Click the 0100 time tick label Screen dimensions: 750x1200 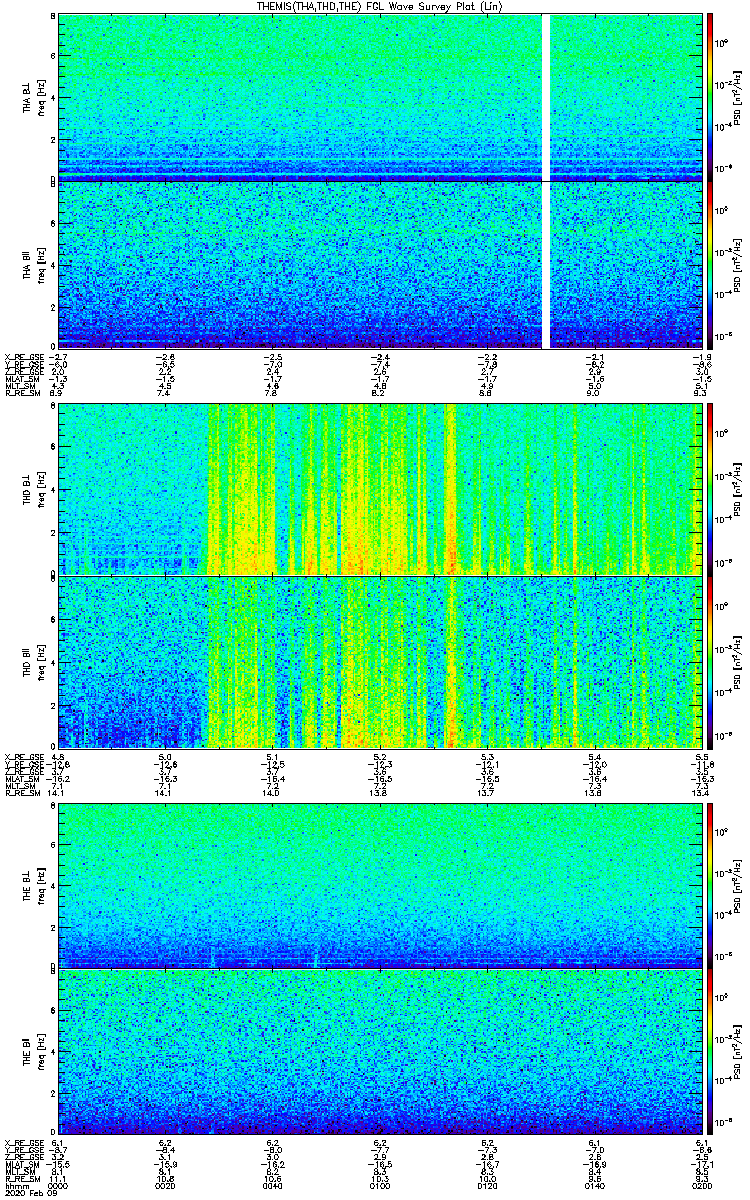[x=380, y=1185]
